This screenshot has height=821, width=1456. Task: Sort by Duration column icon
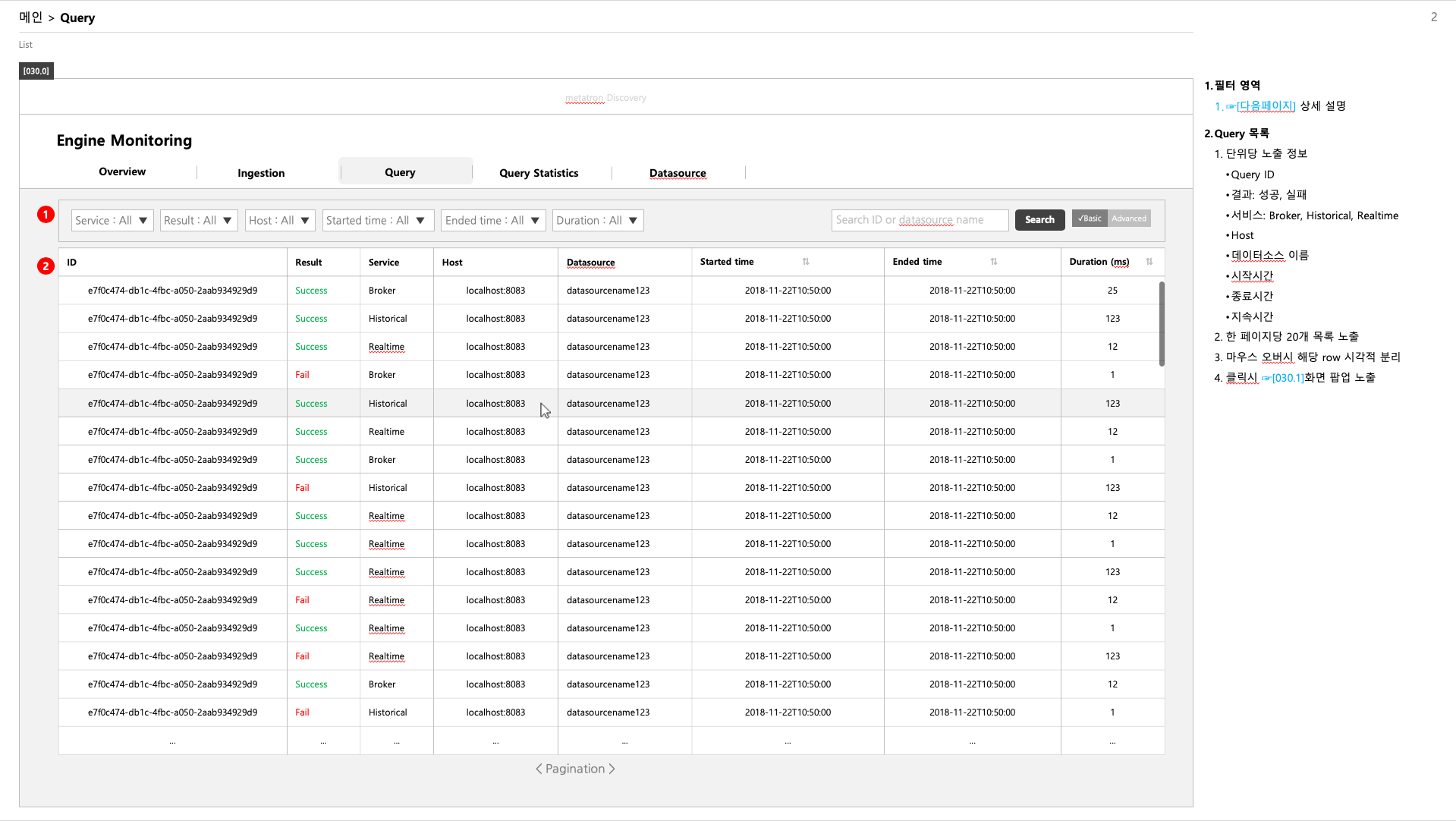tap(1149, 262)
